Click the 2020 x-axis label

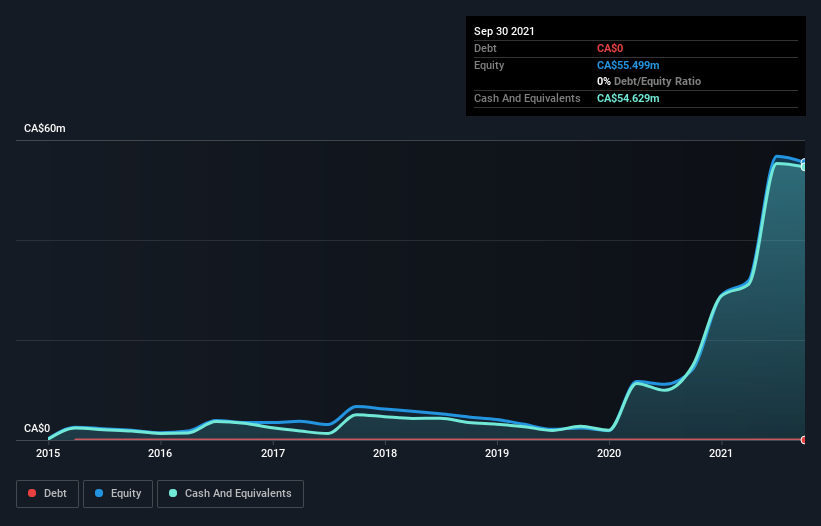pyautogui.click(x=609, y=453)
